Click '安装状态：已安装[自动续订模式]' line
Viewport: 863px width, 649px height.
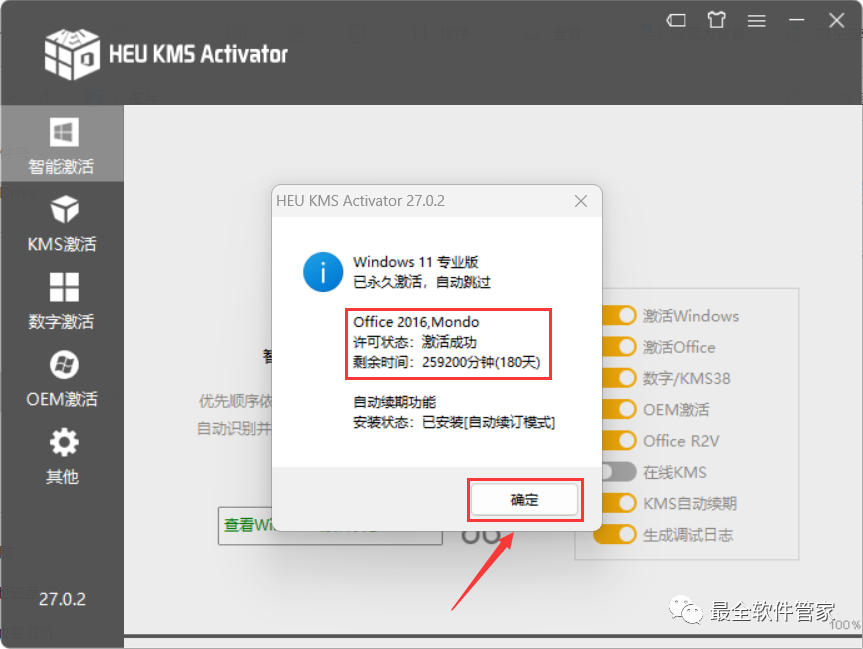[x=454, y=423]
